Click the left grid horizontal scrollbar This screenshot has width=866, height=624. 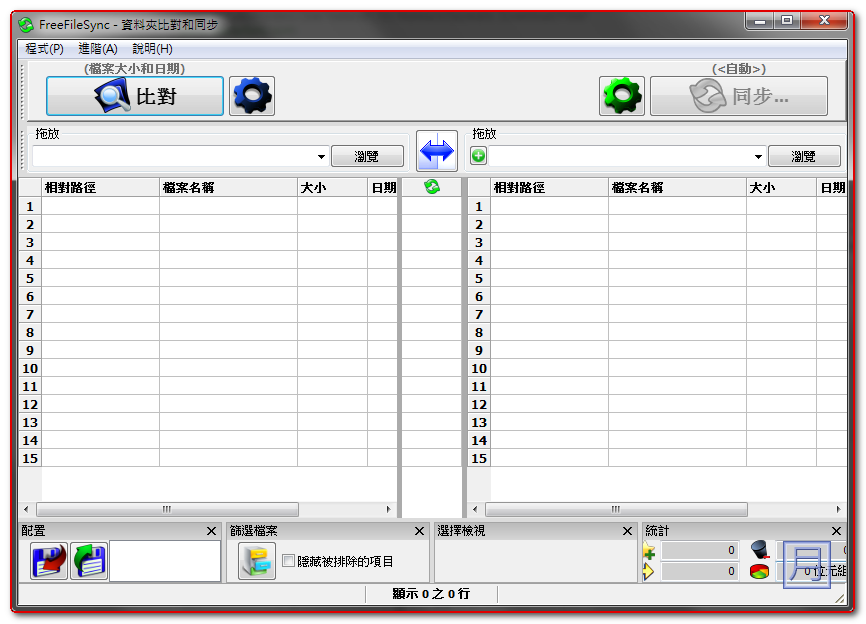[167, 509]
